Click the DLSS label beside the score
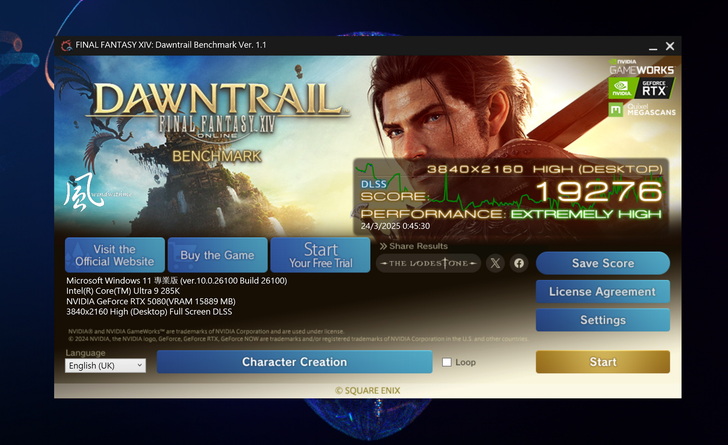This screenshot has height=445, width=728. pos(374,184)
